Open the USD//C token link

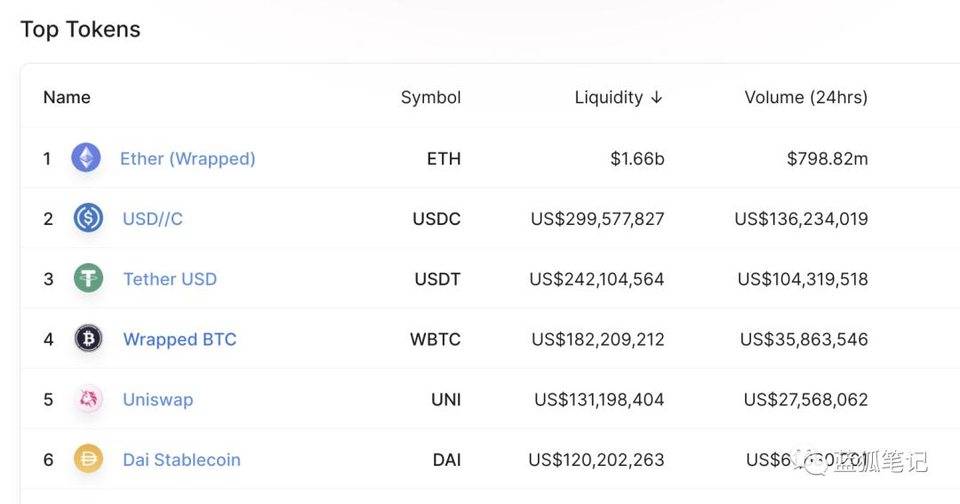[x=152, y=218]
